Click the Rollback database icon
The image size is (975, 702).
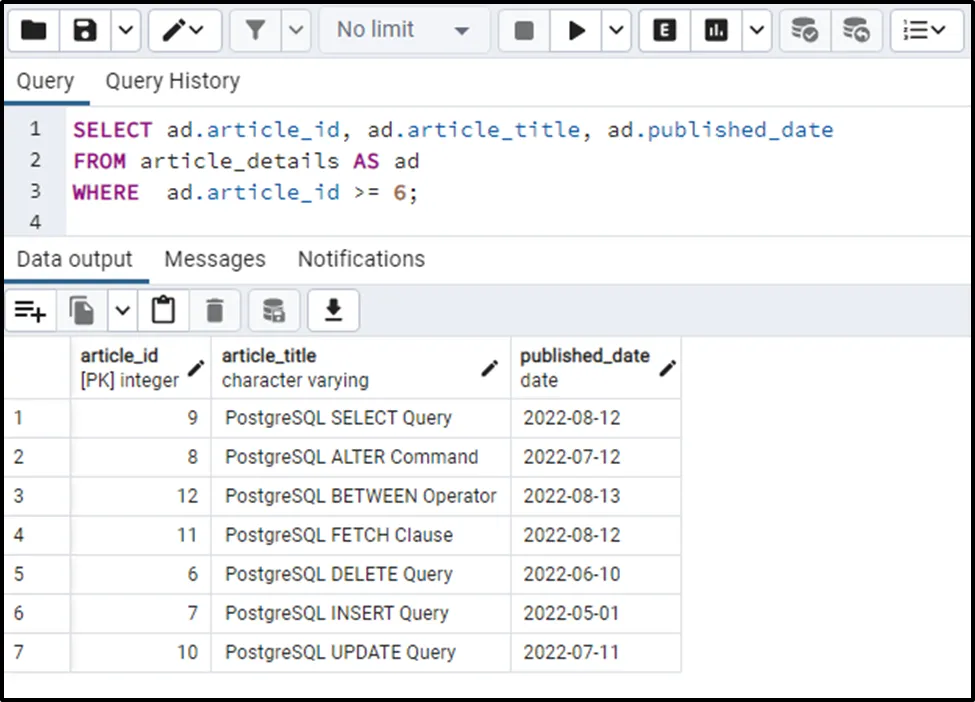point(856,30)
